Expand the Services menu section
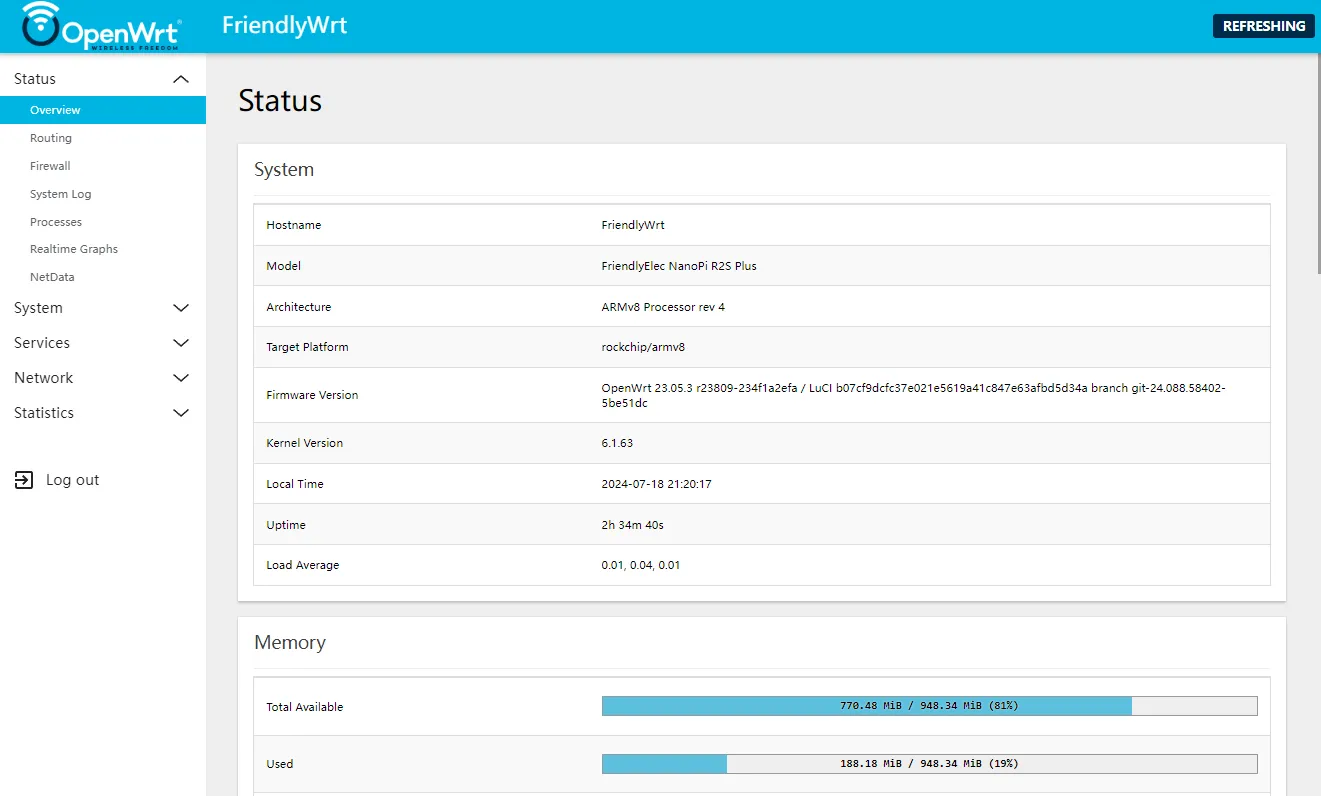Screen dimensions: 1321x796 pos(42,343)
